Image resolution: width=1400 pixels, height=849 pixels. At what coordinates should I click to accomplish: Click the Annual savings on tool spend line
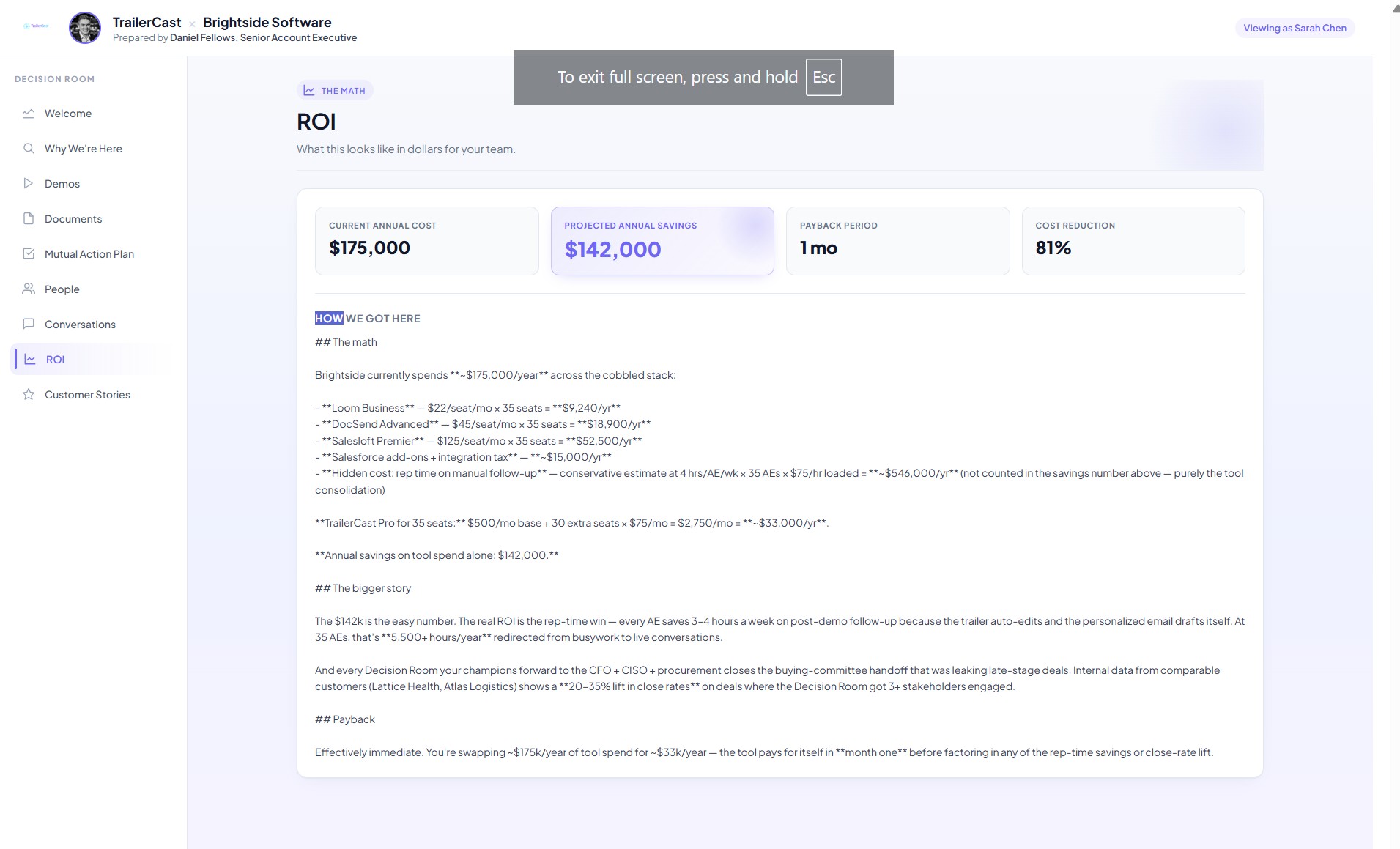pyautogui.click(x=437, y=555)
